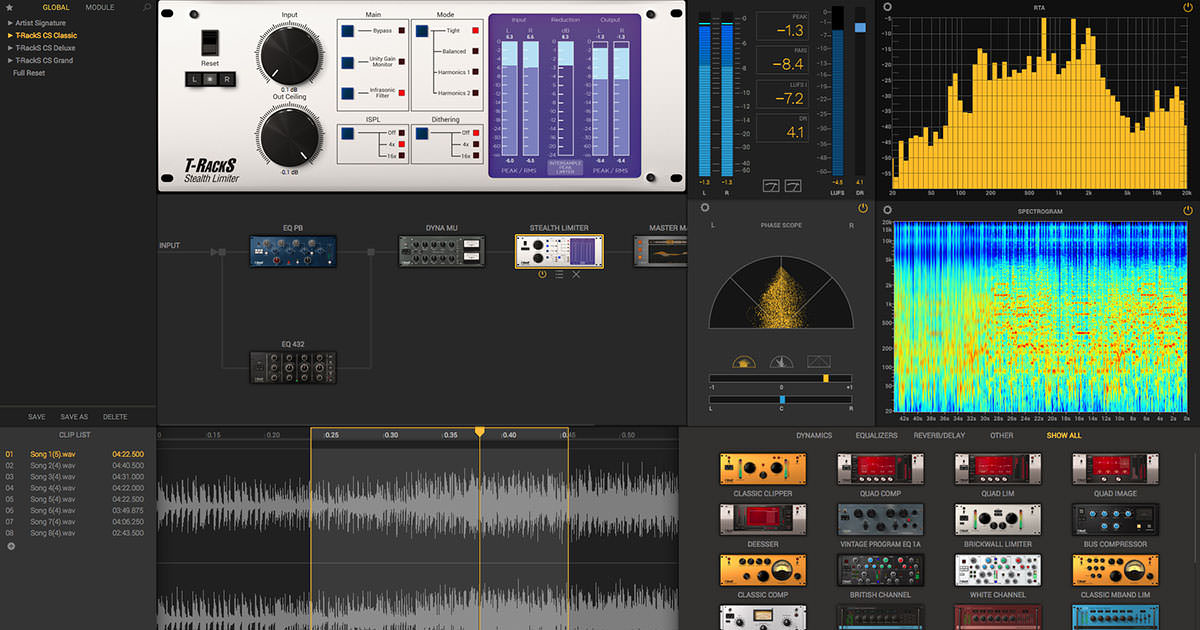Click the SAVE preset button
Image resolution: width=1200 pixels, height=630 pixels.
click(36, 417)
